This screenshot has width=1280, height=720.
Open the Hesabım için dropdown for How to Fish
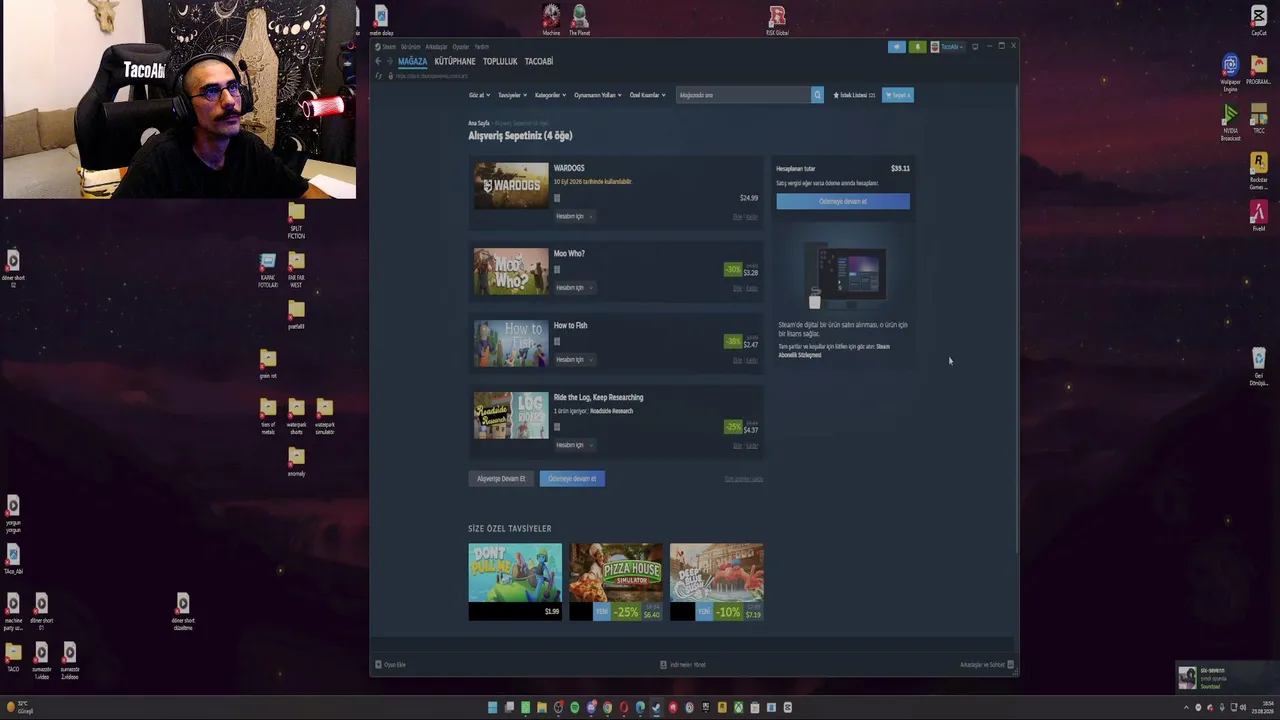point(574,360)
